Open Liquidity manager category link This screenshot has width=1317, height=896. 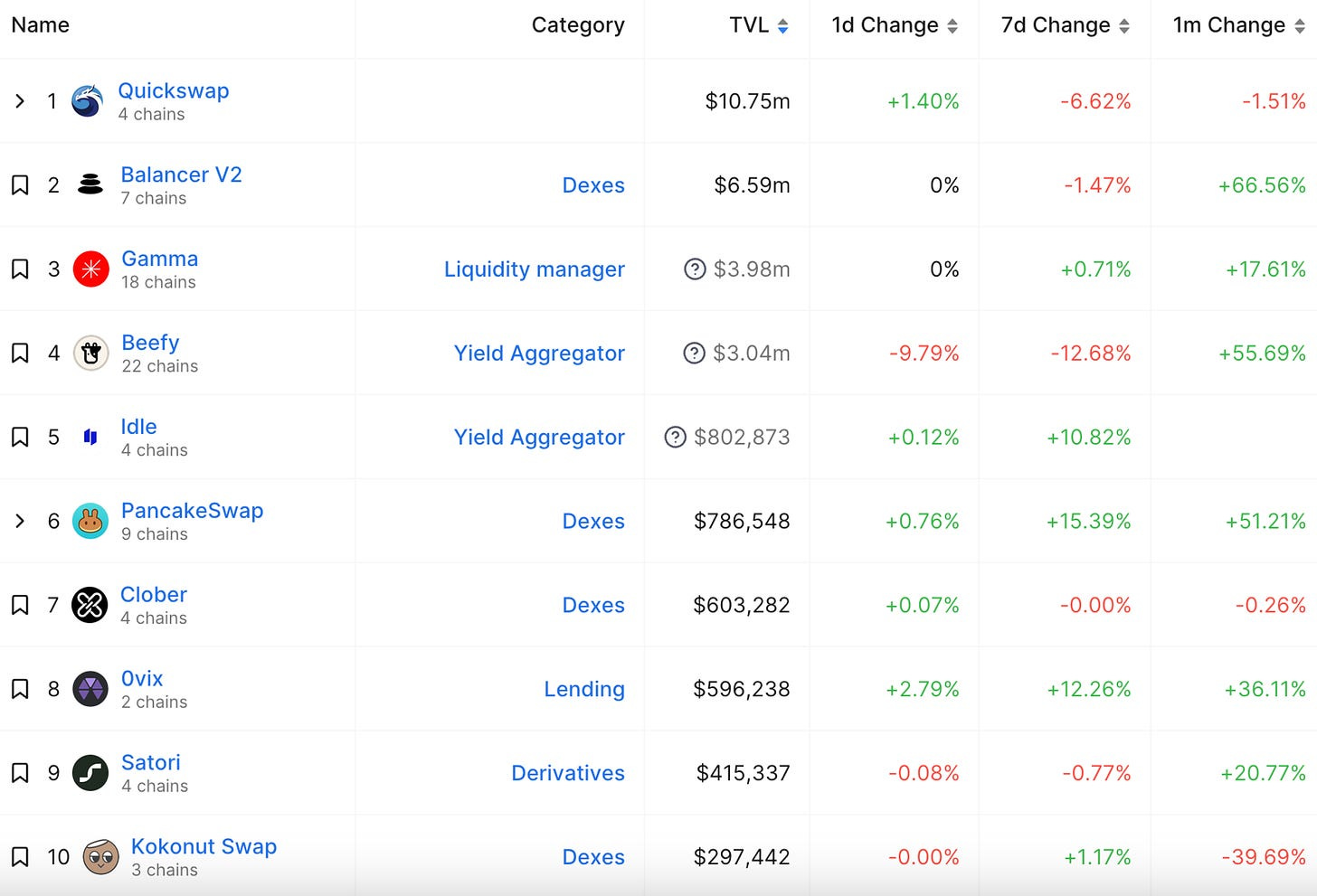535,269
